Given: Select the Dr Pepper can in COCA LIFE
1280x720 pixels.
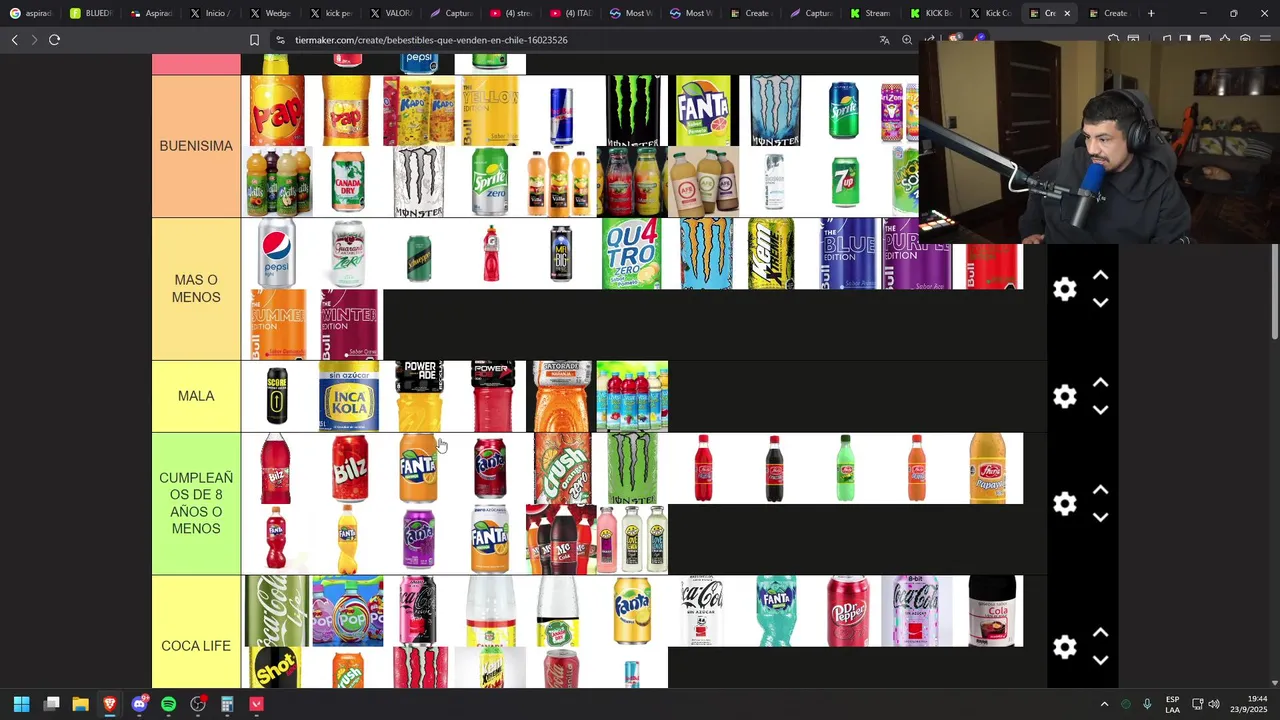Looking at the screenshot, I should click(x=847, y=611).
